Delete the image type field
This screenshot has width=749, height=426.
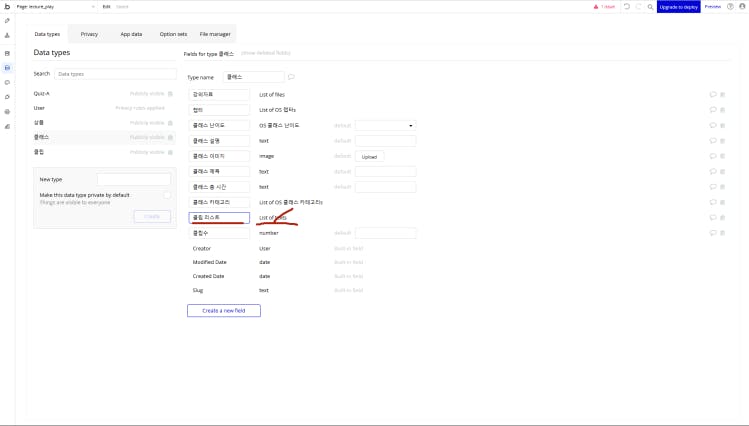pos(723,156)
